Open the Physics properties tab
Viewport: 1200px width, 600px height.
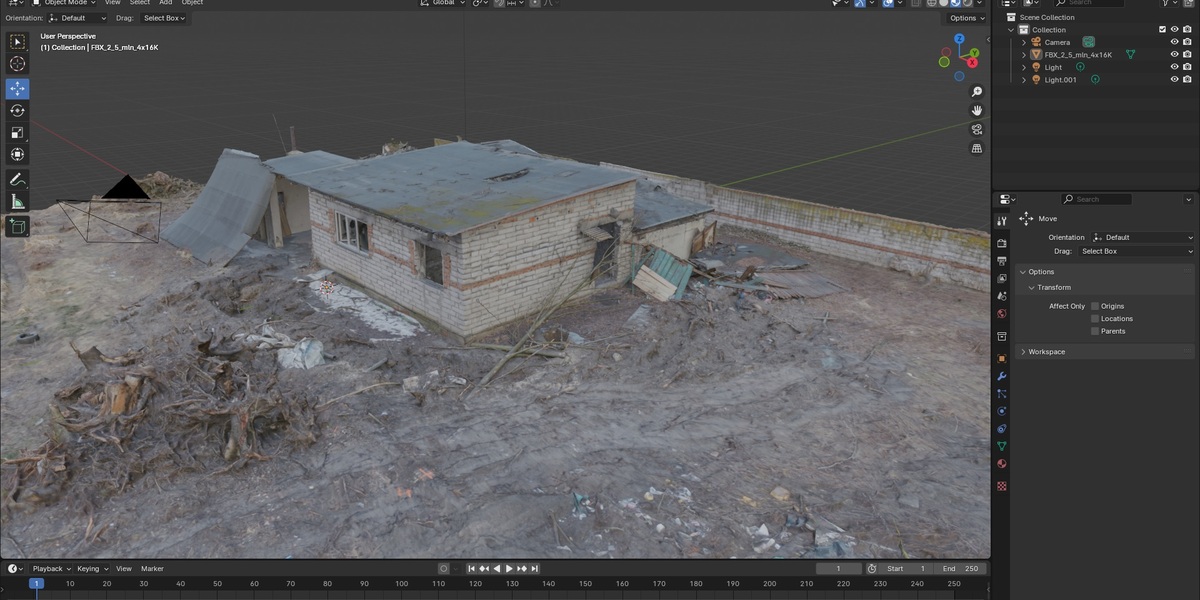coord(1002,411)
